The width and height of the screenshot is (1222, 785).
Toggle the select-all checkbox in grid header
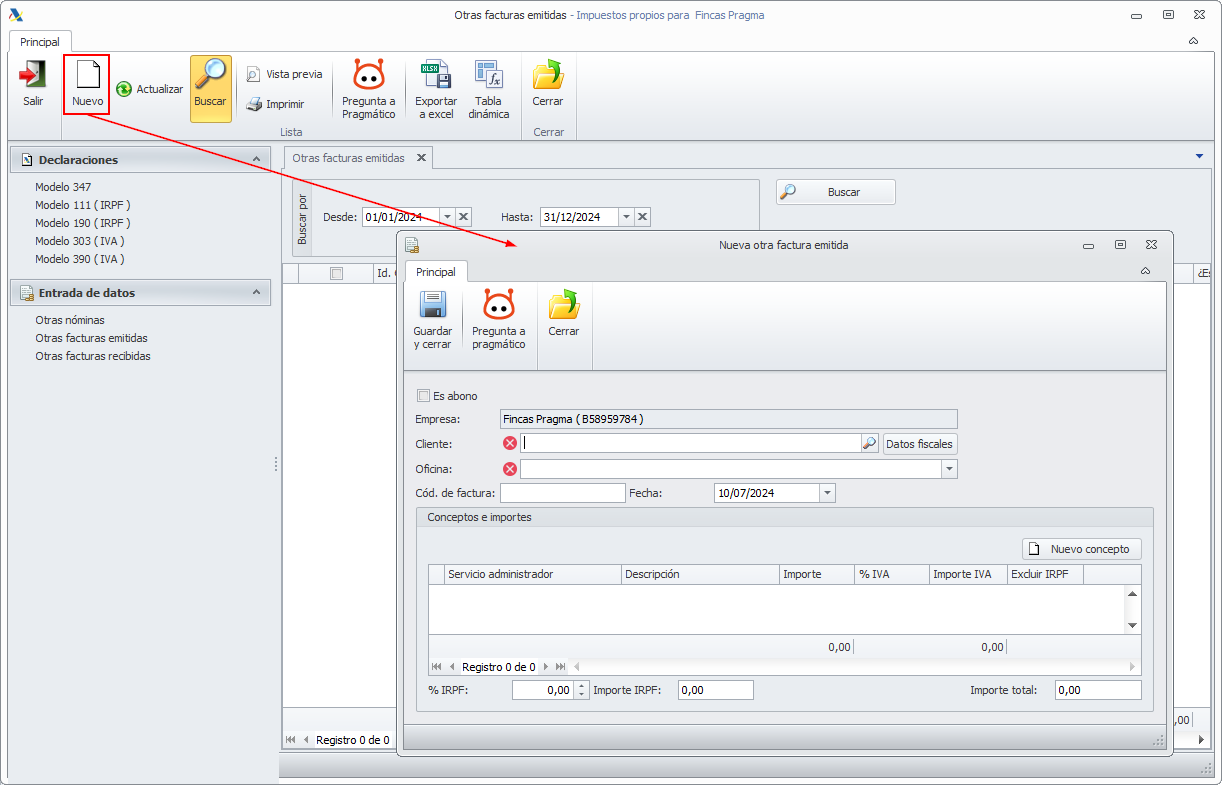click(x=336, y=273)
